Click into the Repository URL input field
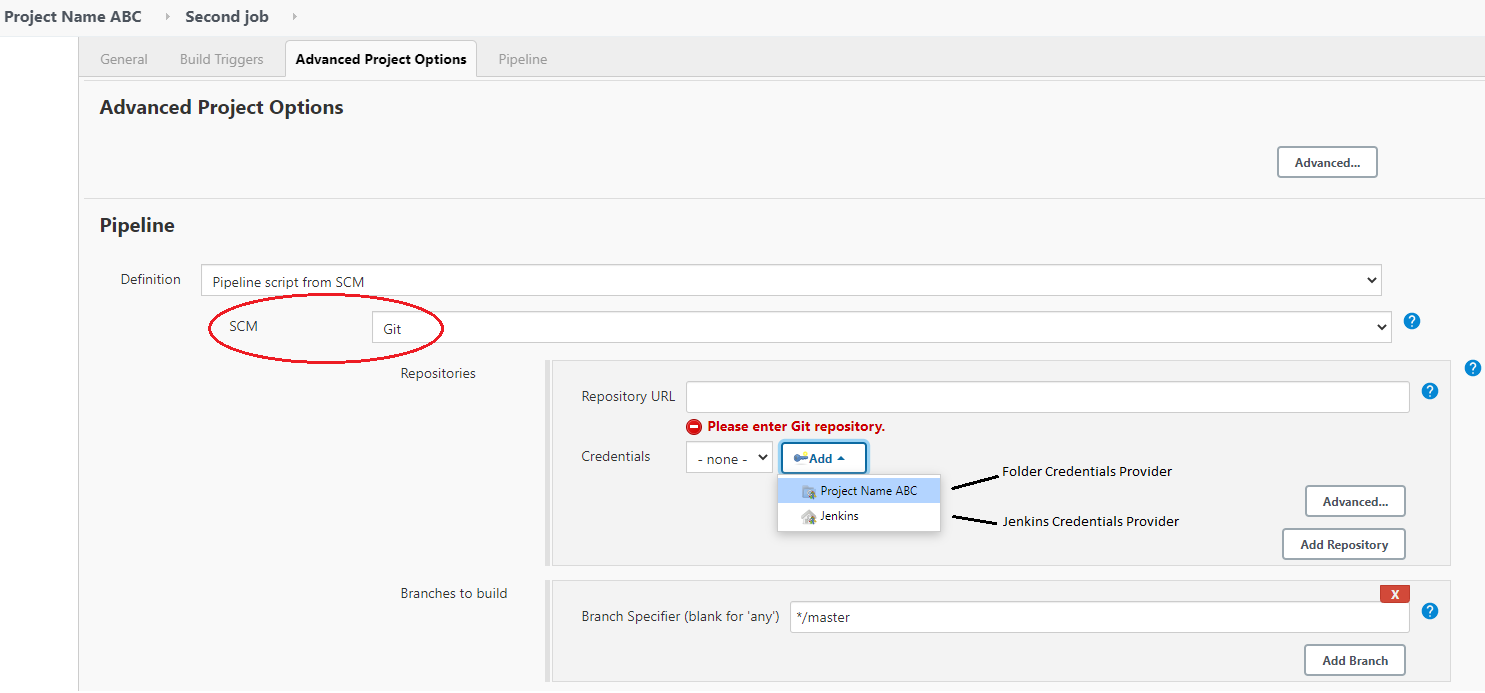Screen dimensions: 1485x693 (1047, 397)
